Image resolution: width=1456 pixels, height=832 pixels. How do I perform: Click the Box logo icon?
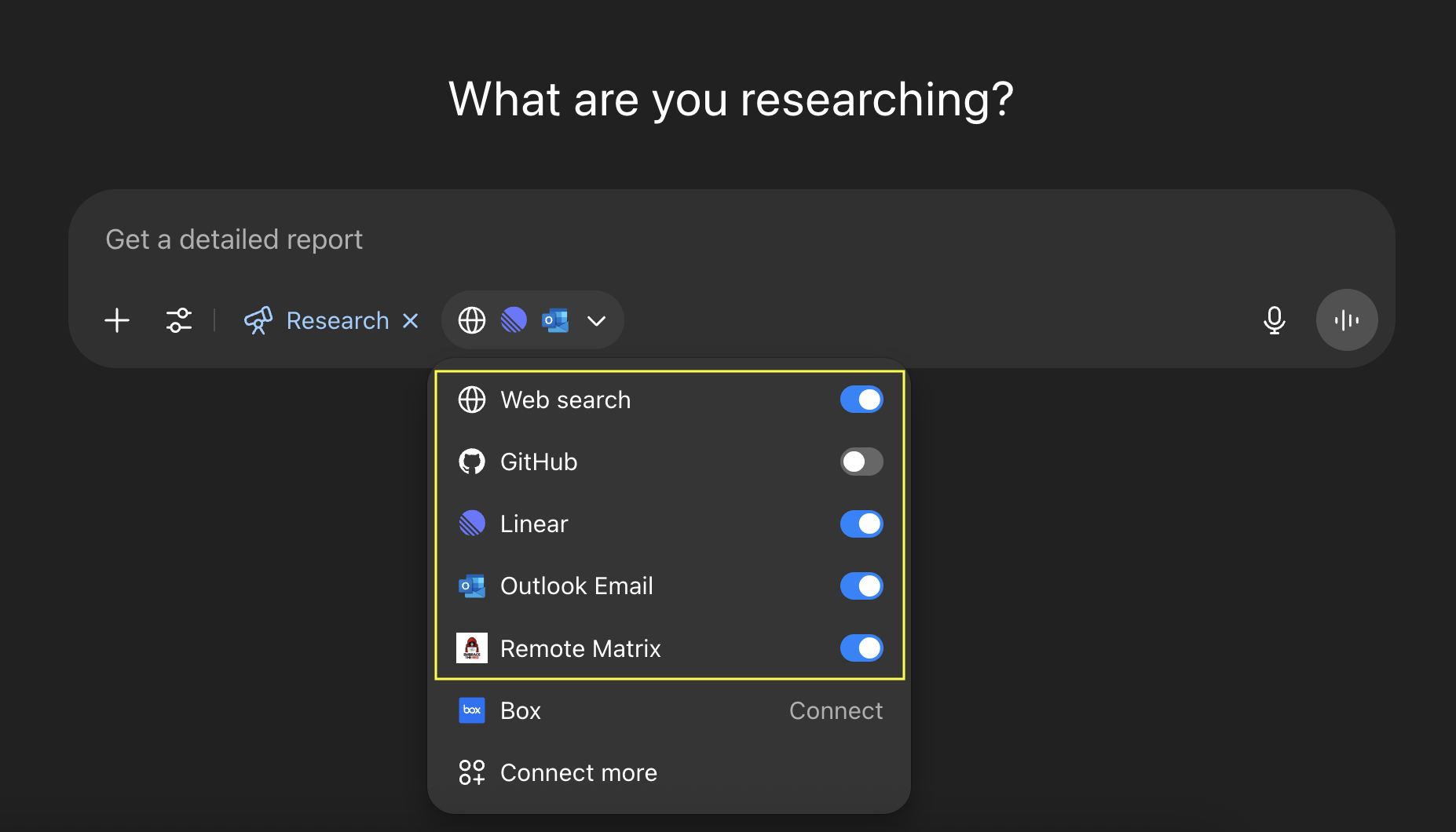click(x=472, y=710)
